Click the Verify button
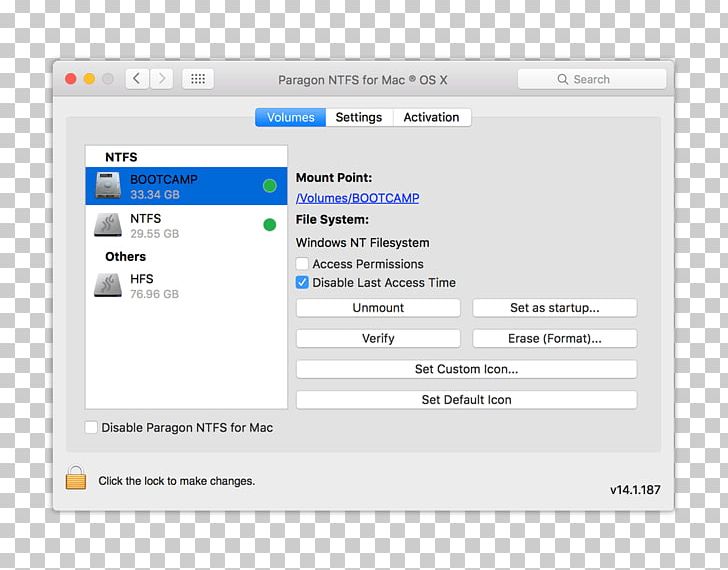Image resolution: width=728 pixels, height=570 pixels. pos(378,338)
